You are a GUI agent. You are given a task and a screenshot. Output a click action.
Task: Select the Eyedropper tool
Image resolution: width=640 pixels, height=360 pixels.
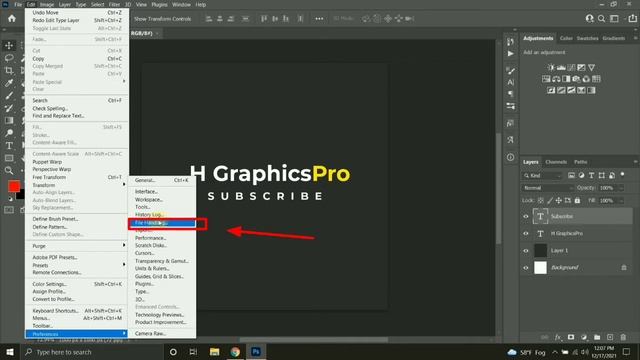click(x=9, y=83)
